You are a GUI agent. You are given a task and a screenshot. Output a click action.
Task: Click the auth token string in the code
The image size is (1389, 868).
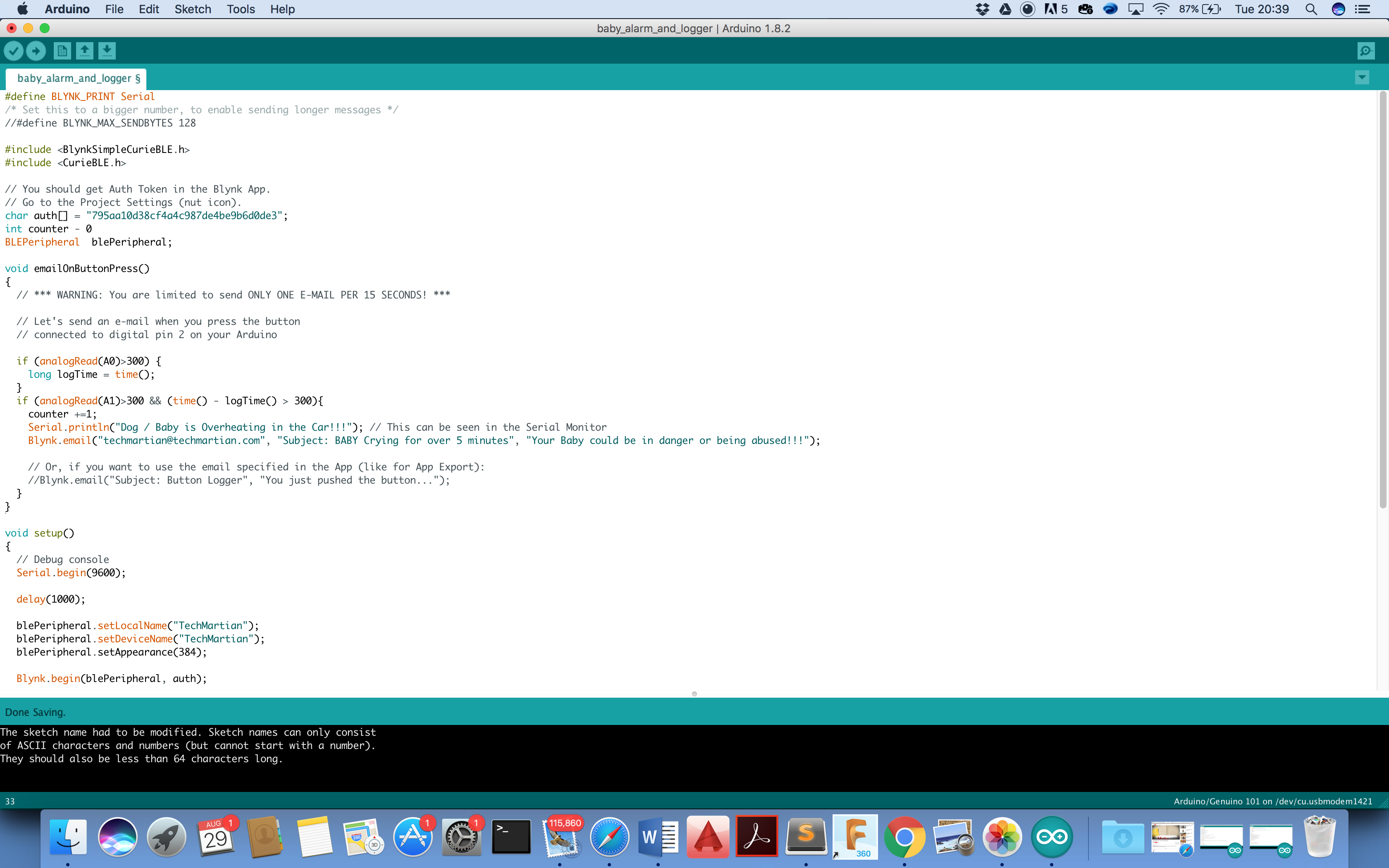184,216
